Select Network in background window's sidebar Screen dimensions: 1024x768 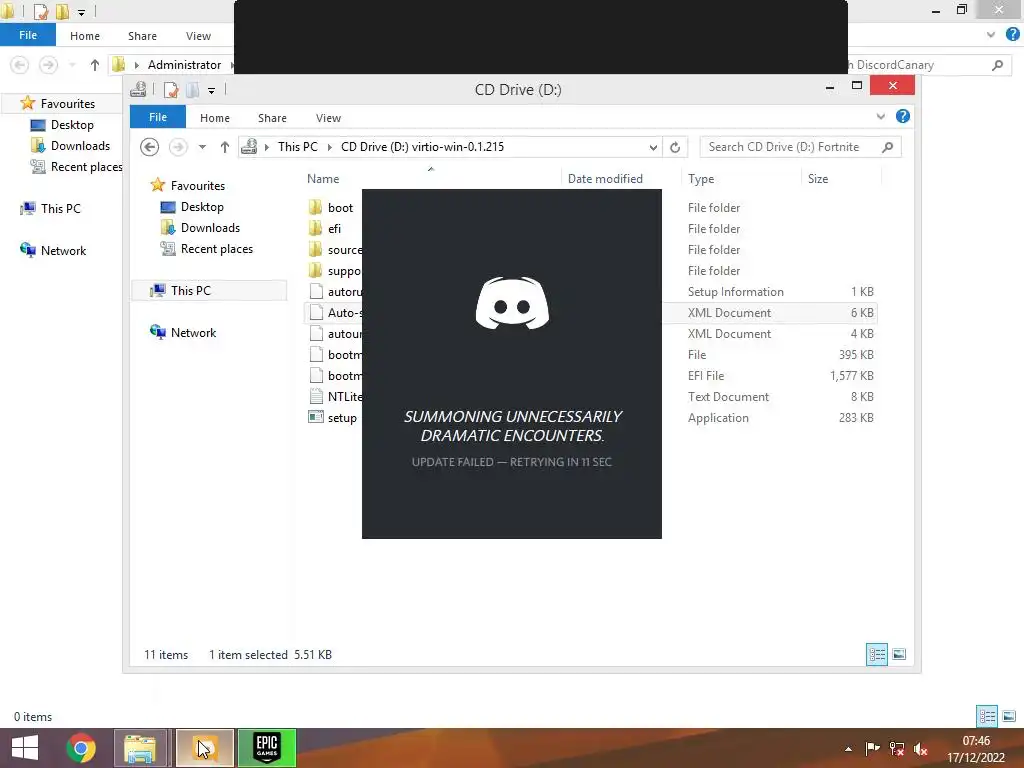pyautogui.click(x=63, y=250)
